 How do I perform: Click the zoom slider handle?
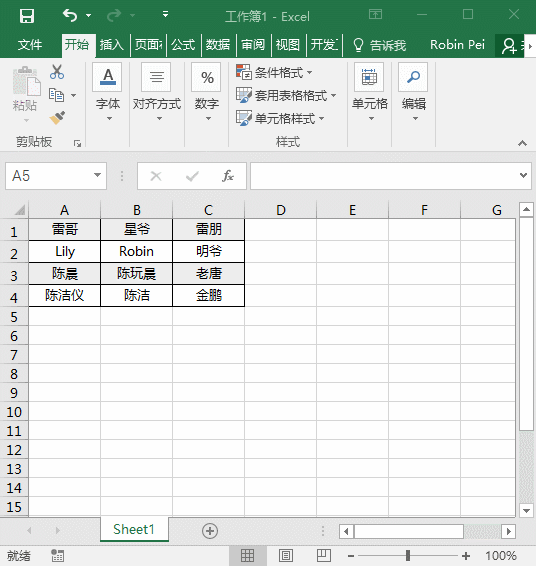coord(408,556)
